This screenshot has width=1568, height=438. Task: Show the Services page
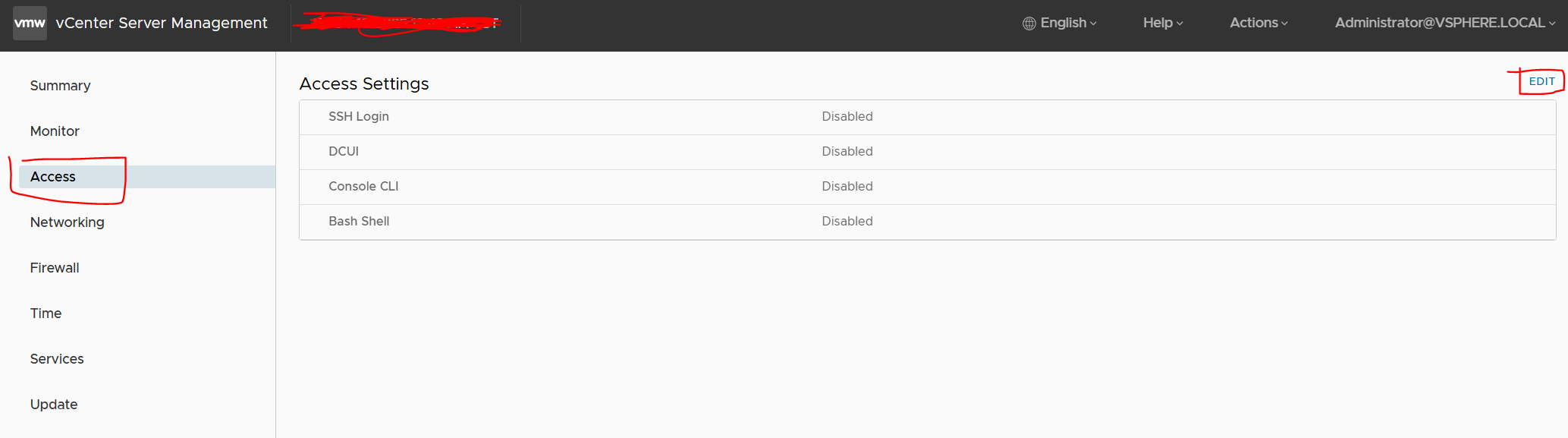[57, 359]
